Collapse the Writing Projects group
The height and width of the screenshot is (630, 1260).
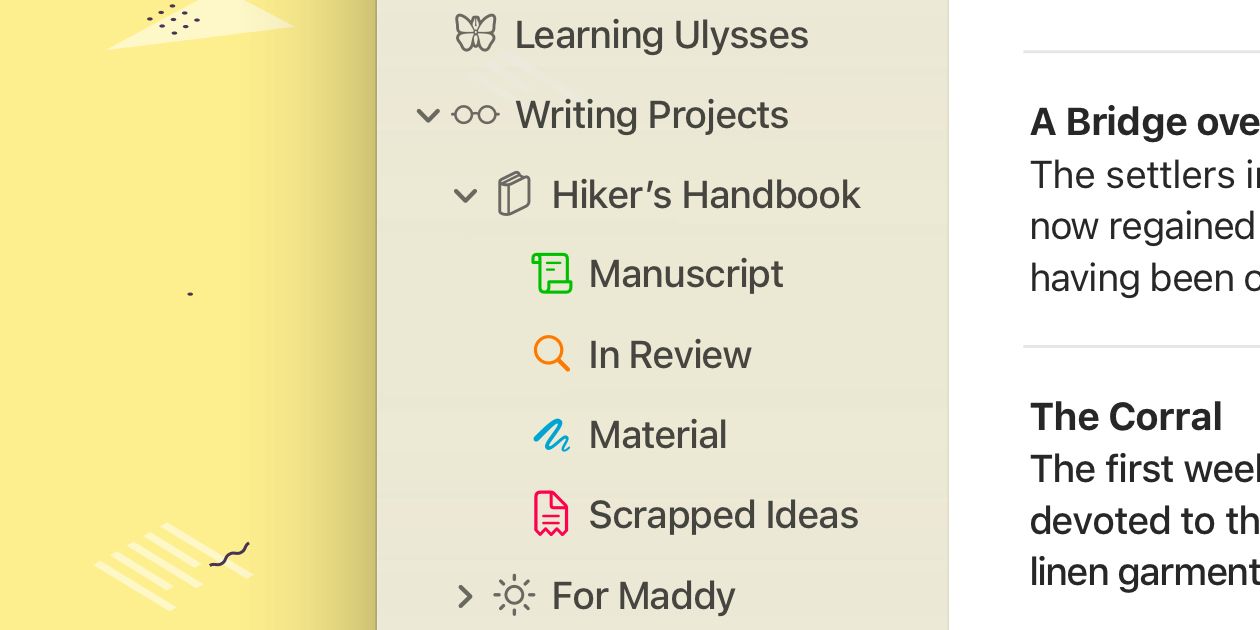coord(428,116)
